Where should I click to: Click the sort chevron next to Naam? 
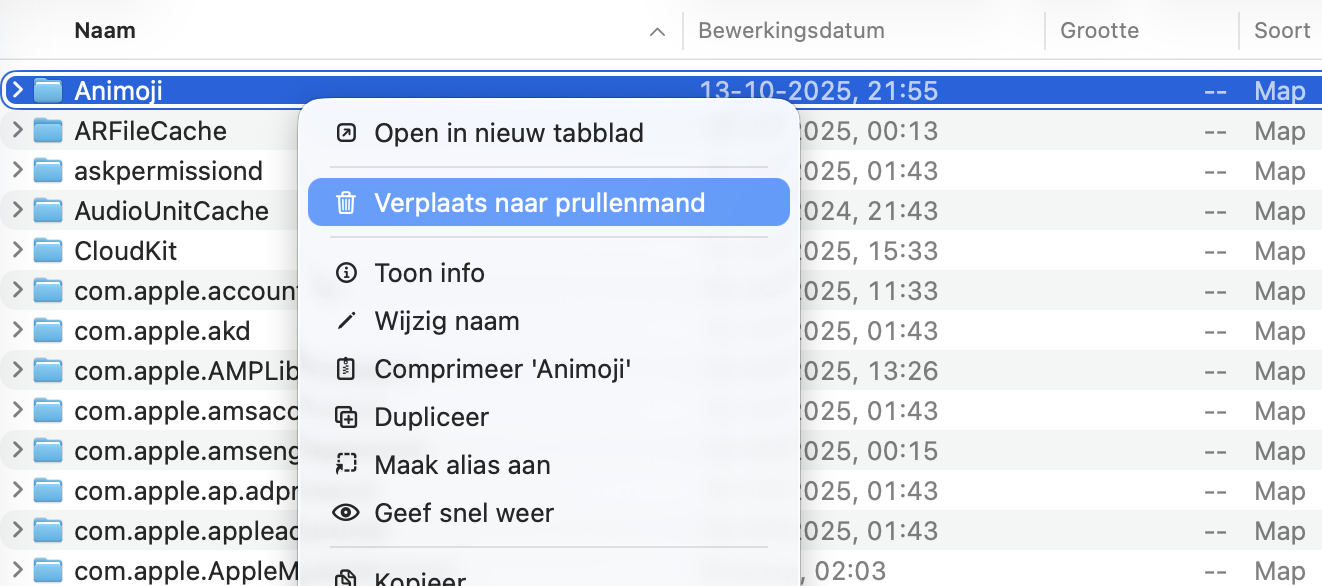pos(657,31)
